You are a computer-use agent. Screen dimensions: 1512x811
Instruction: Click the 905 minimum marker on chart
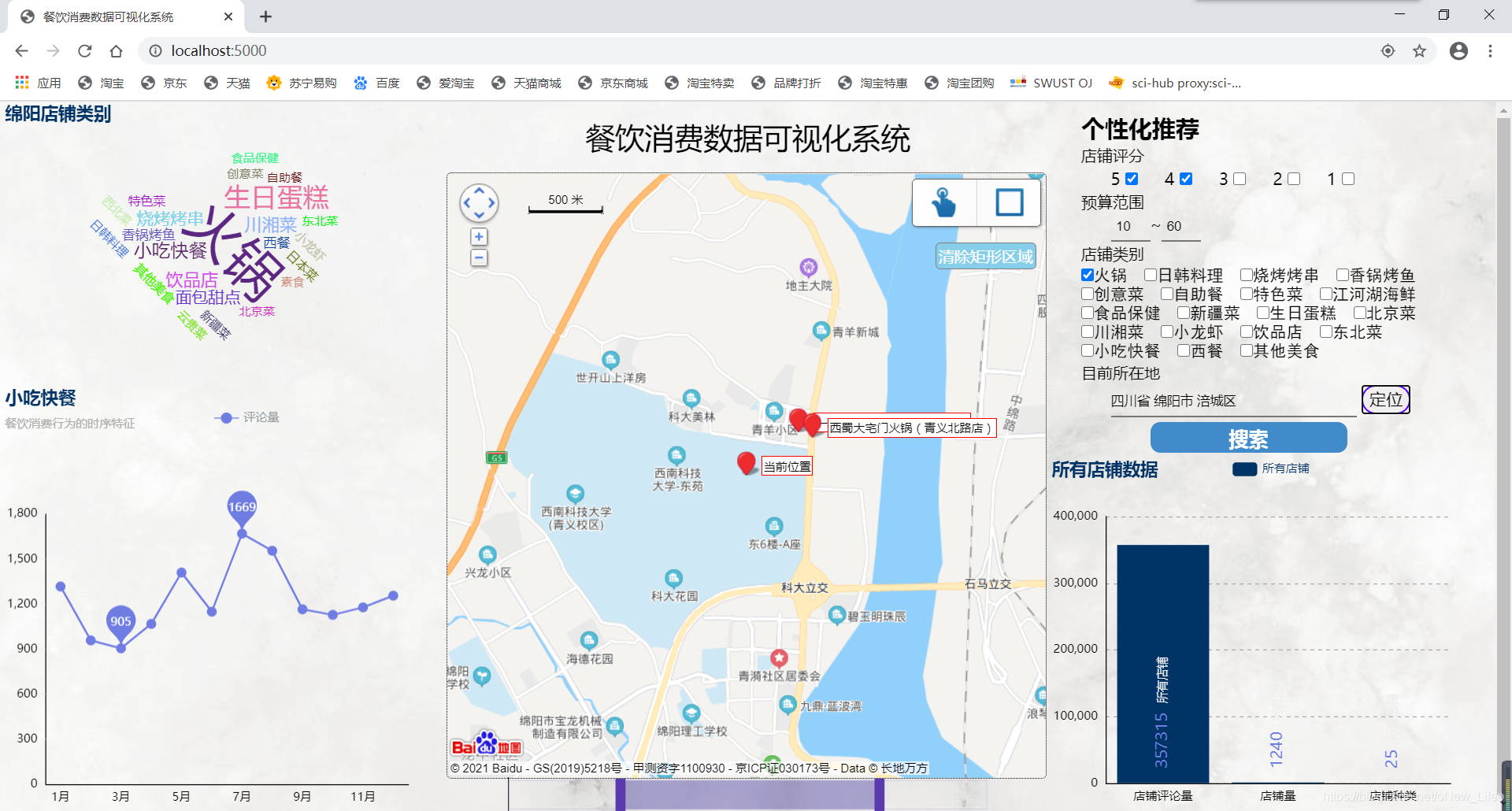pyautogui.click(x=120, y=622)
